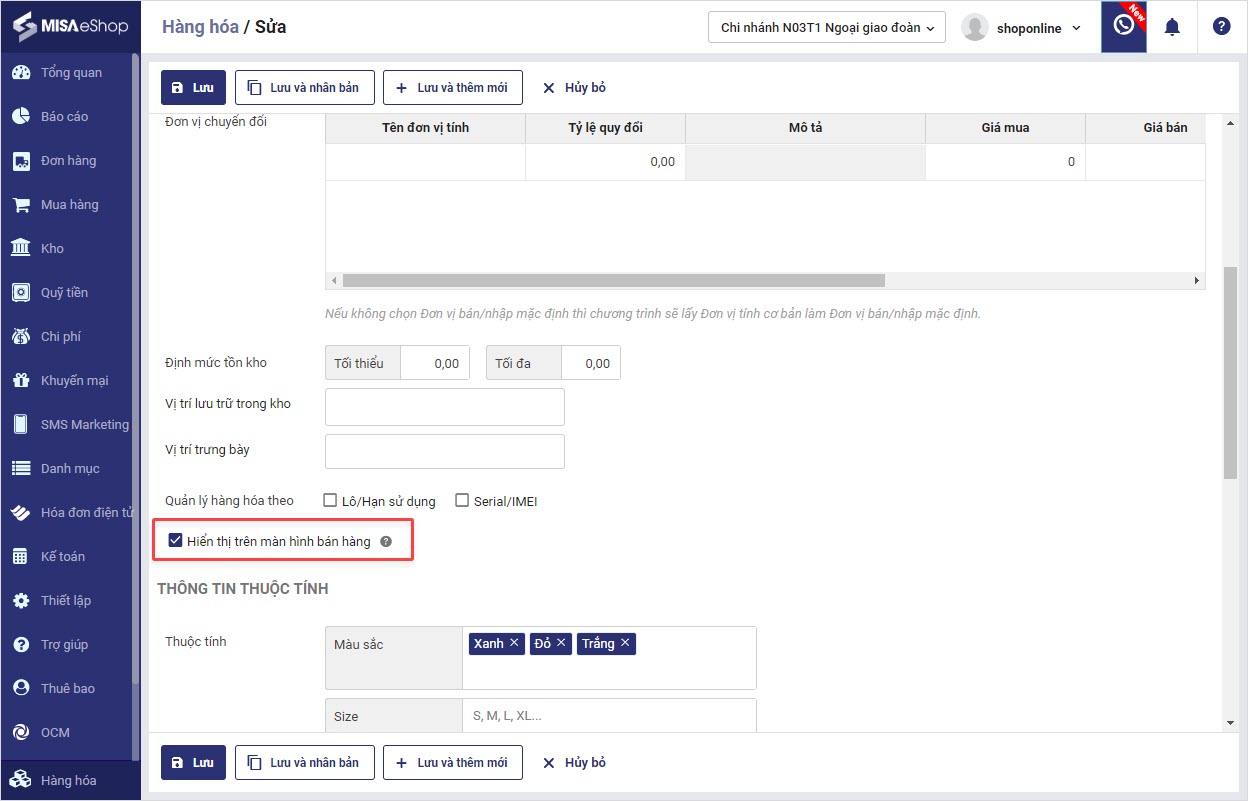Focus the Vị trí lưu trữ trong kho field
Screen dimensions: 1248x801
click(x=444, y=407)
